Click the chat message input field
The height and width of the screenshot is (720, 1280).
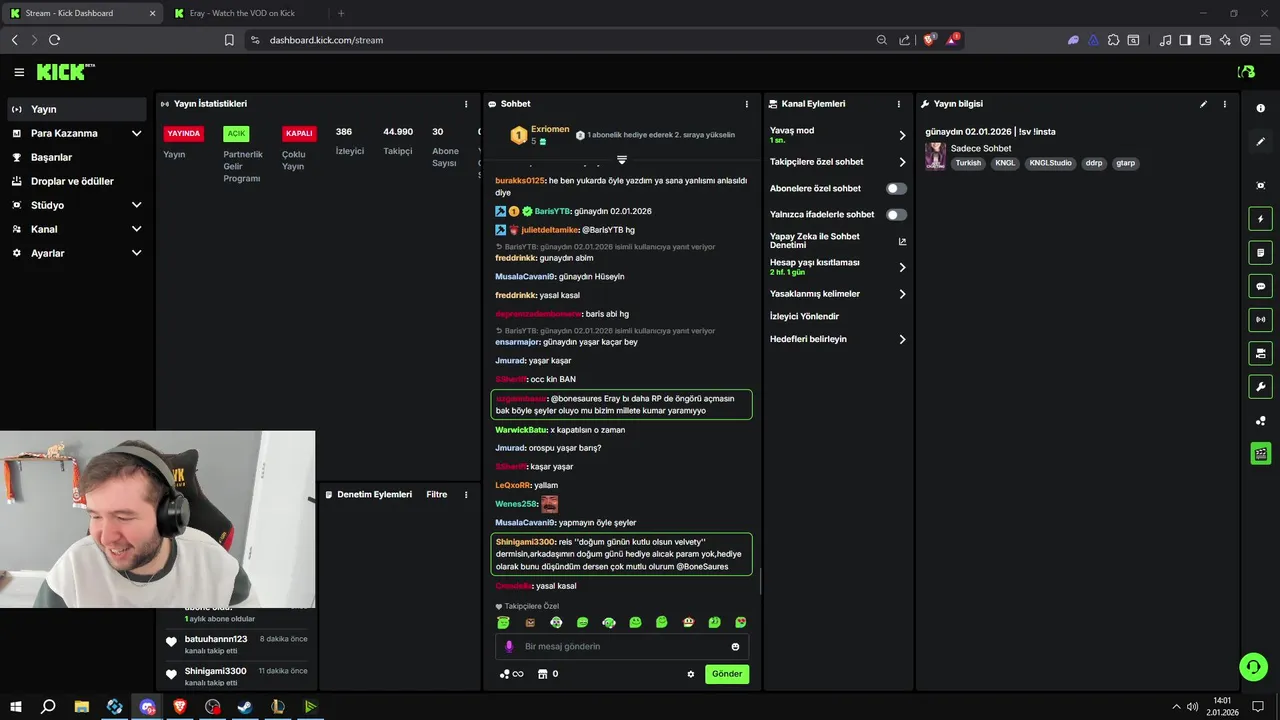pos(622,646)
